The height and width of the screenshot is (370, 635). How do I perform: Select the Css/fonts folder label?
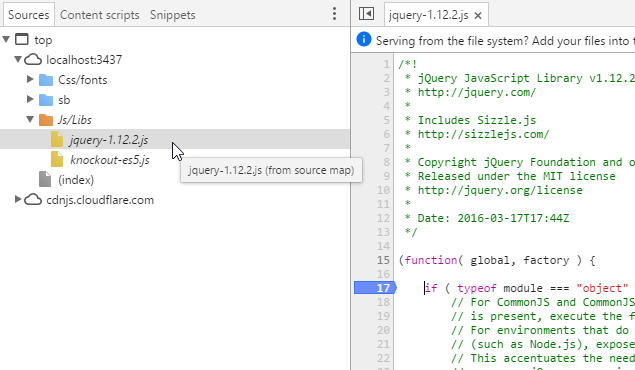(x=83, y=80)
